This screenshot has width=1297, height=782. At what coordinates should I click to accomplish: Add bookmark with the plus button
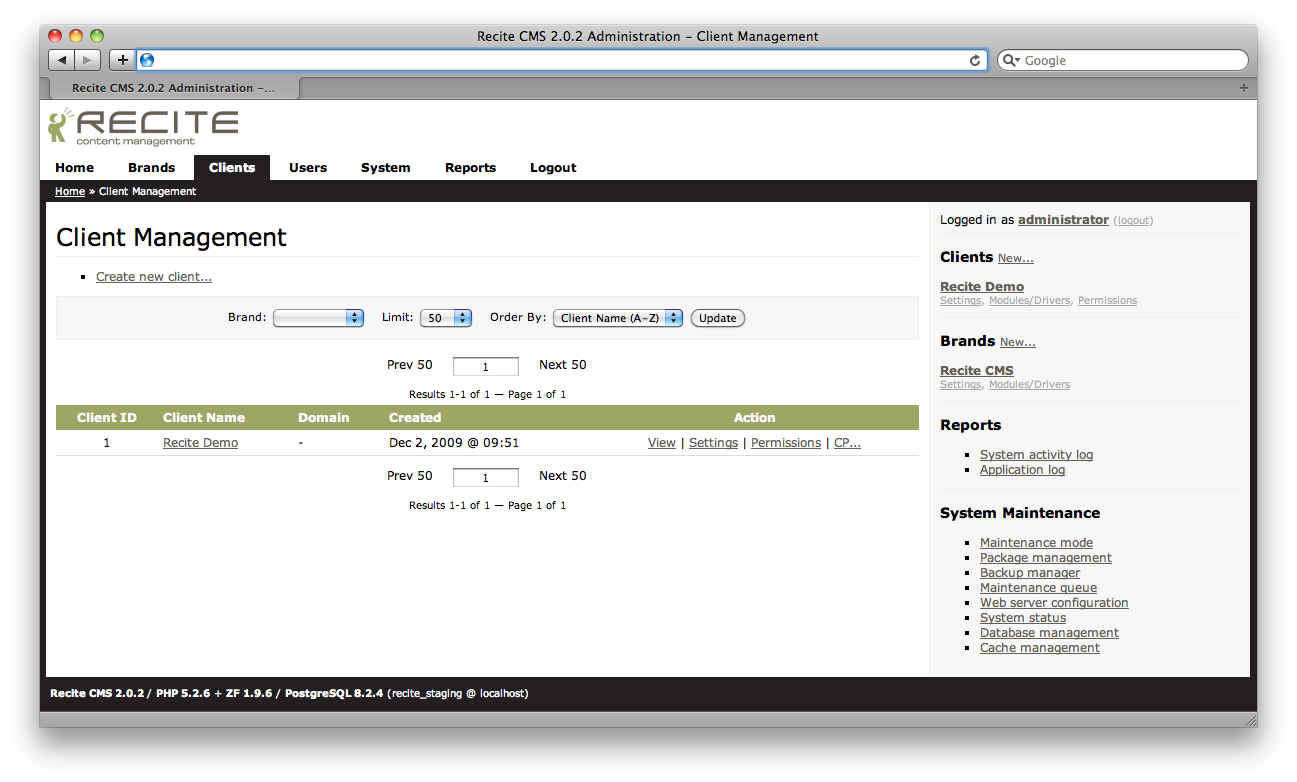[122, 60]
